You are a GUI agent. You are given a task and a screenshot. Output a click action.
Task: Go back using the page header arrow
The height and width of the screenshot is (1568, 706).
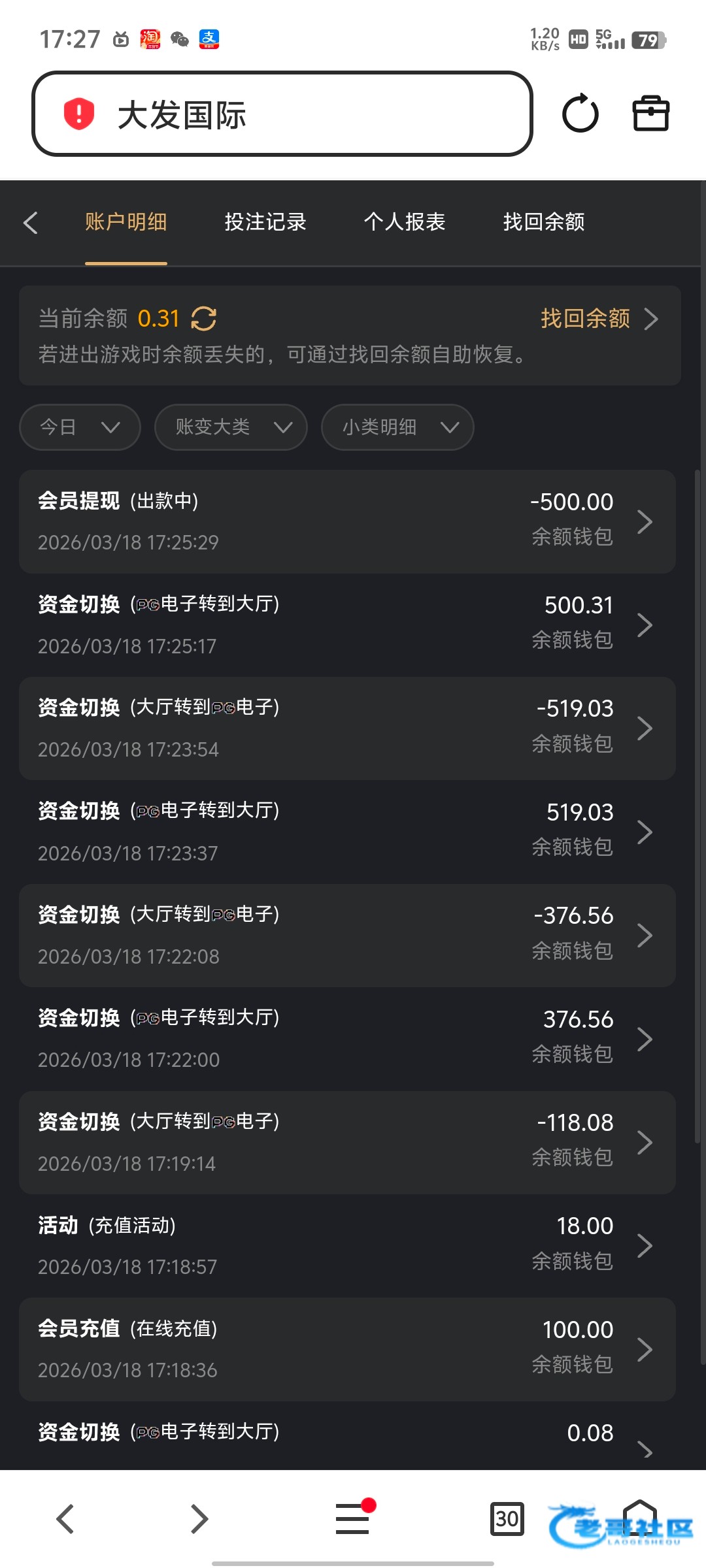31,222
